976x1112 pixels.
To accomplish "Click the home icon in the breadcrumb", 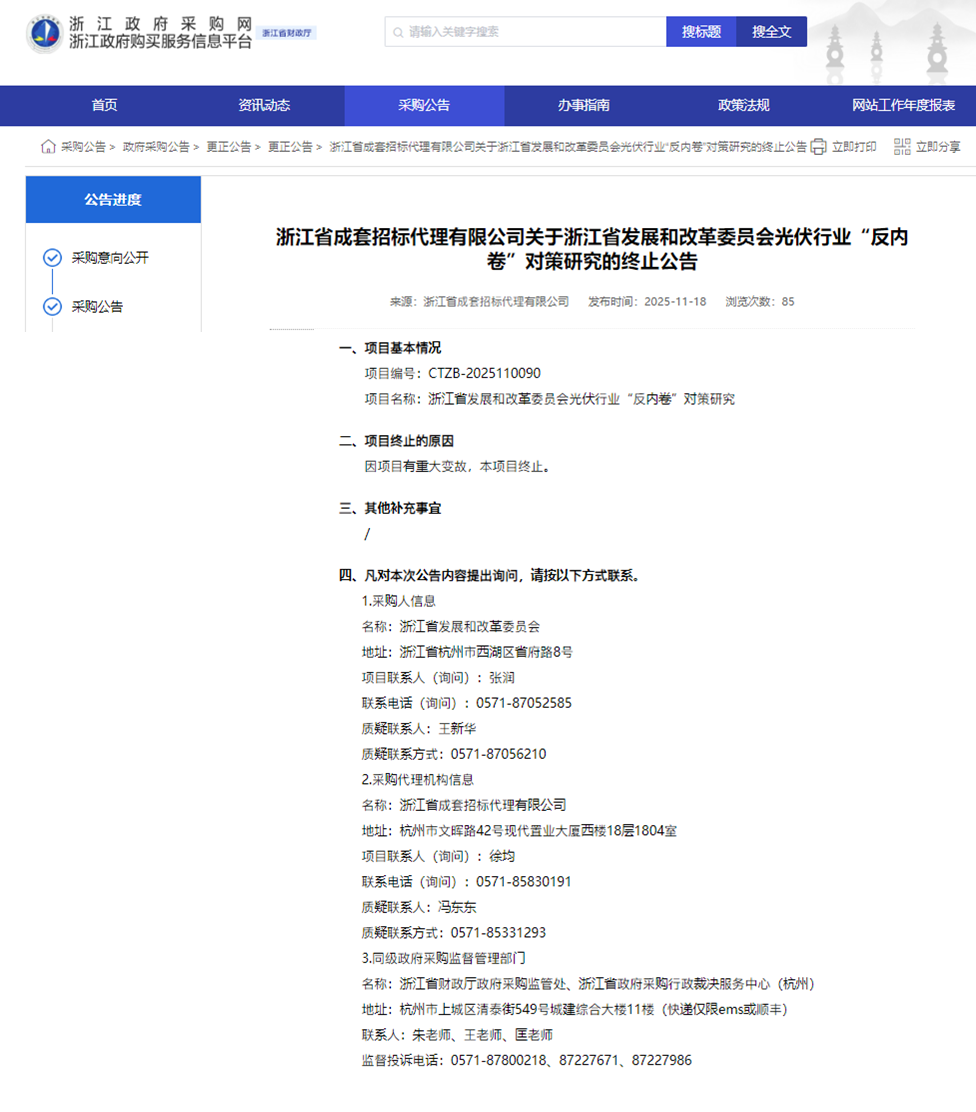I will pyautogui.click(x=48, y=147).
